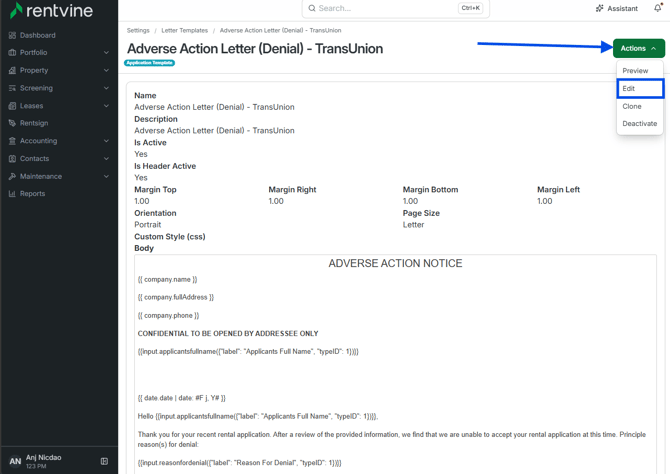Go to Letter Templates breadcrumb

(185, 30)
